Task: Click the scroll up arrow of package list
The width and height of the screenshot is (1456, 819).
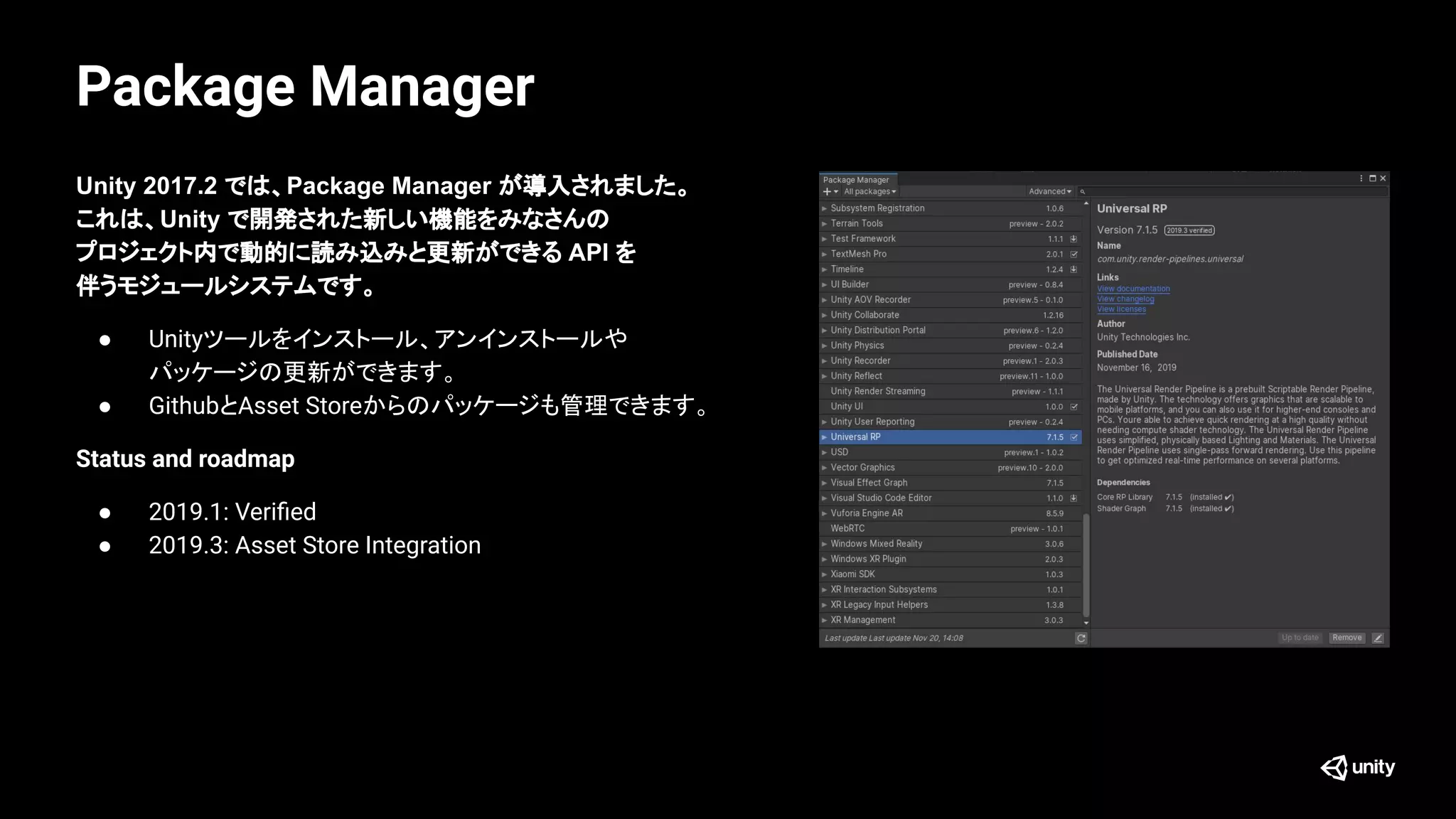Action: (x=1086, y=205)
